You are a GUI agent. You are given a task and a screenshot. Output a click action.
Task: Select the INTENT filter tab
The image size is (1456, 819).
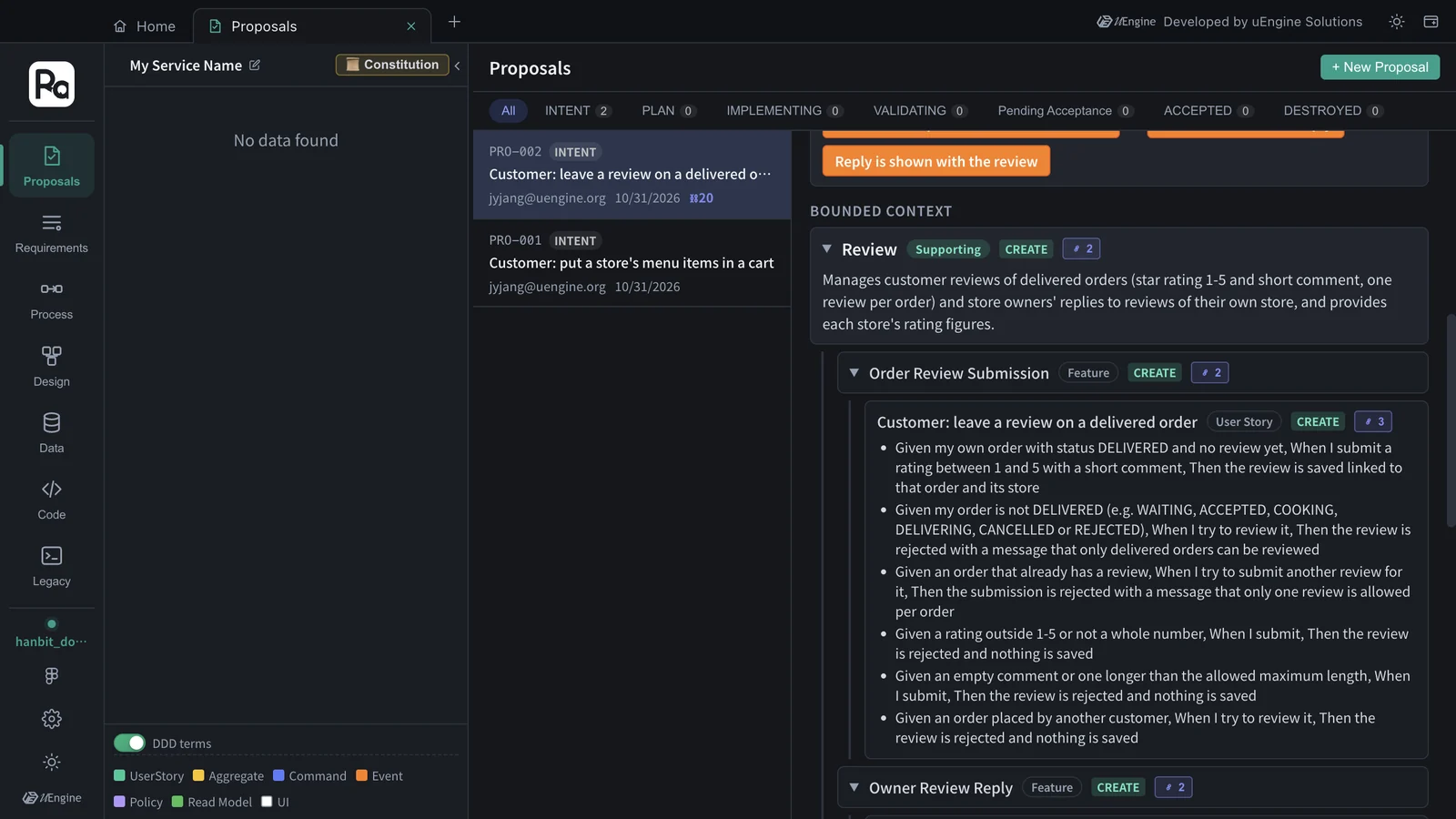[578, 111]
